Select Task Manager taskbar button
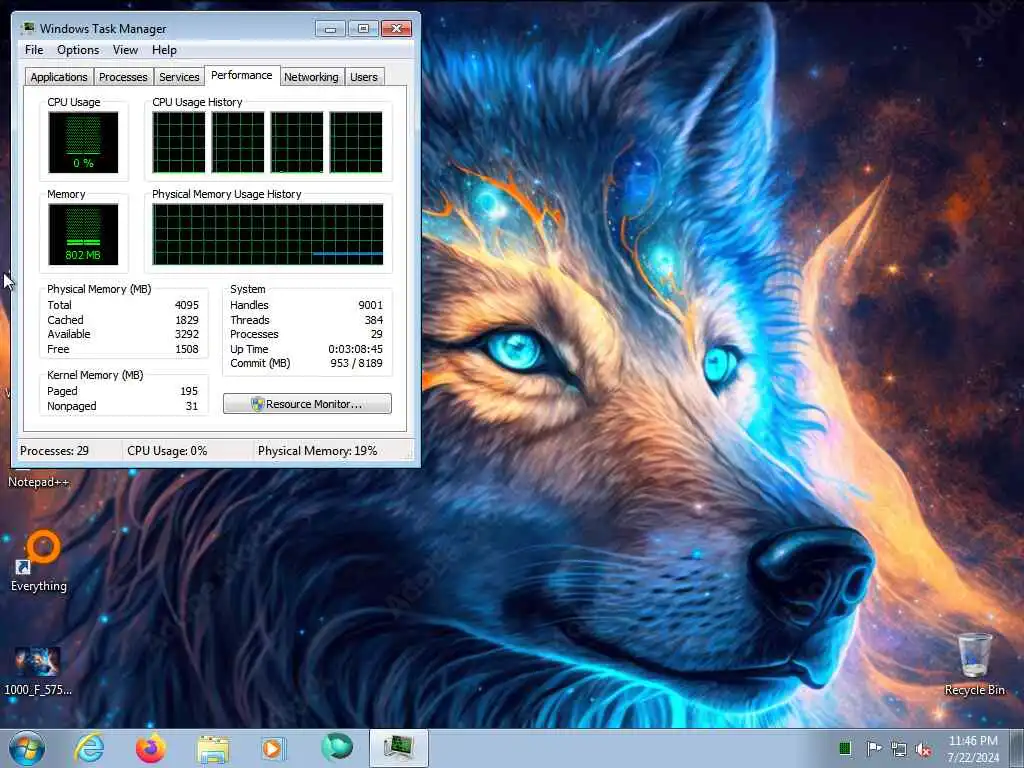 [398, 748]
